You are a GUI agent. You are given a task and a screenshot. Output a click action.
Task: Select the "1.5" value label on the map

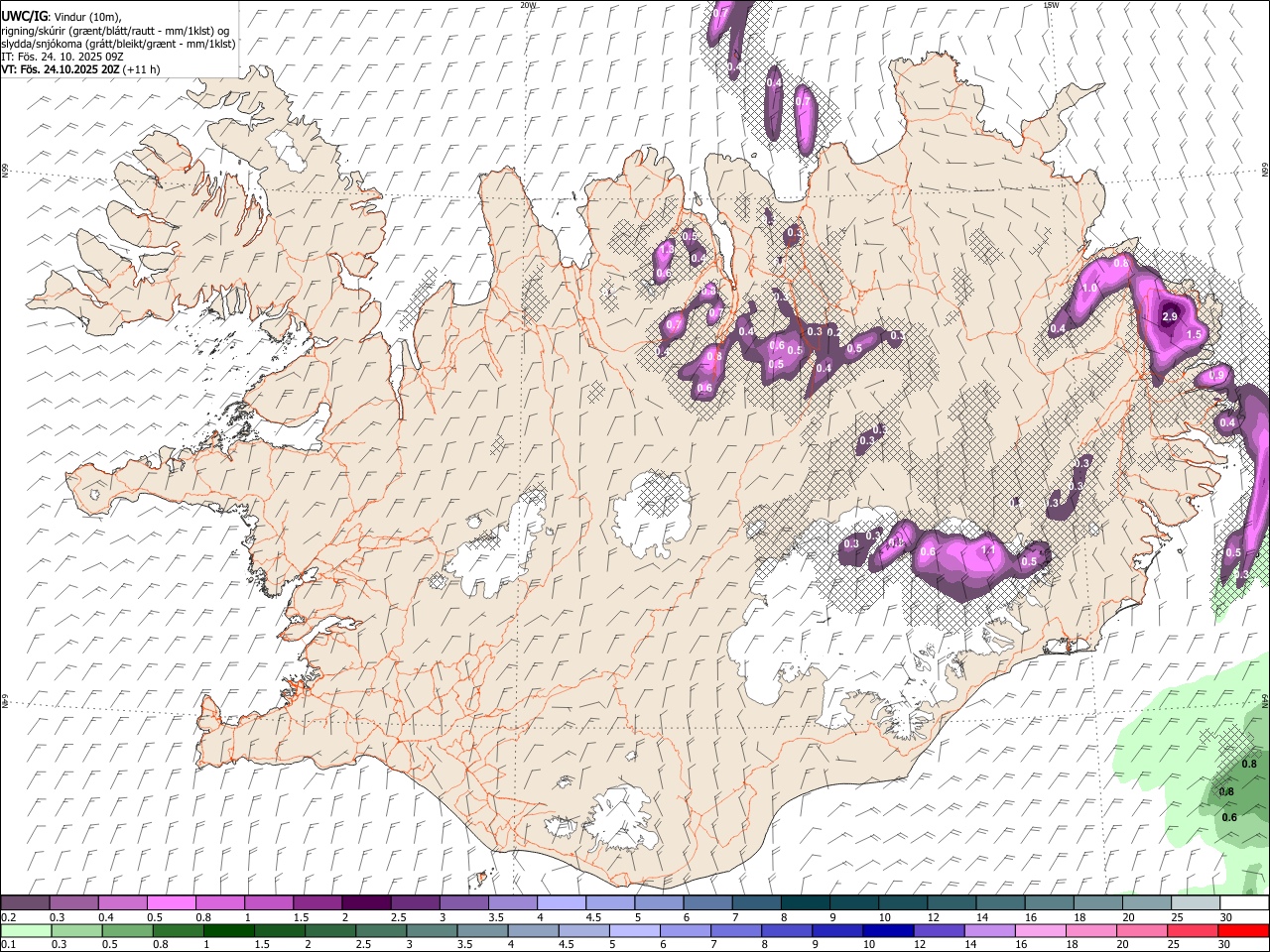point(1194,335)
